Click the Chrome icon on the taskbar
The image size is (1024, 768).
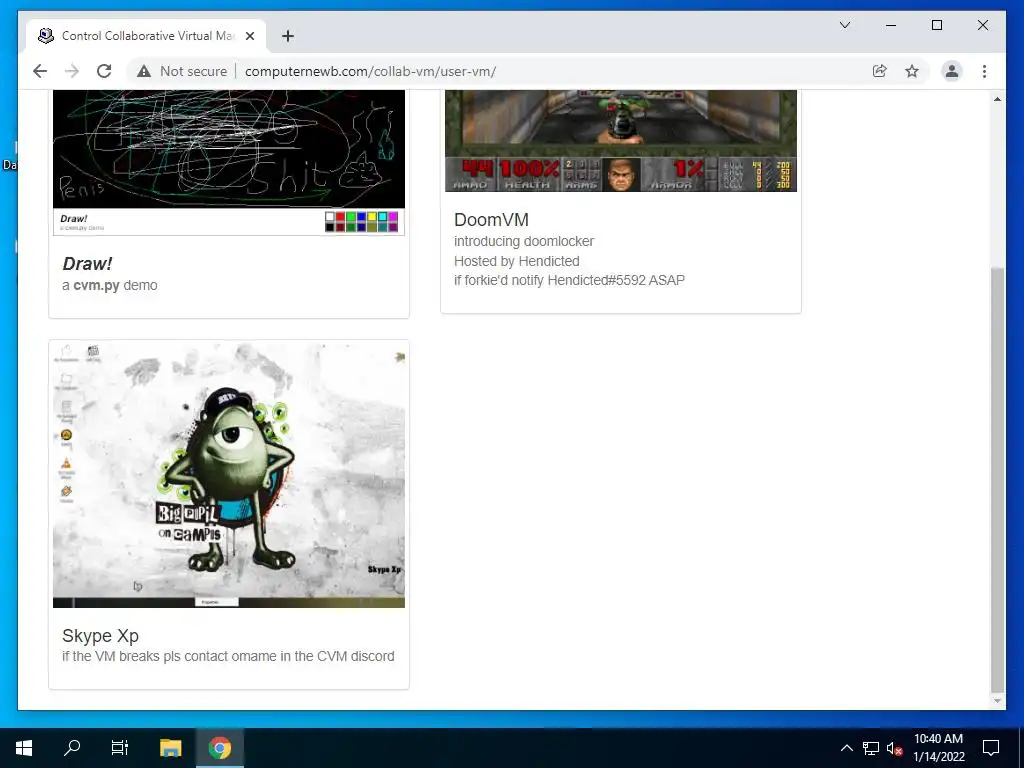220,748
